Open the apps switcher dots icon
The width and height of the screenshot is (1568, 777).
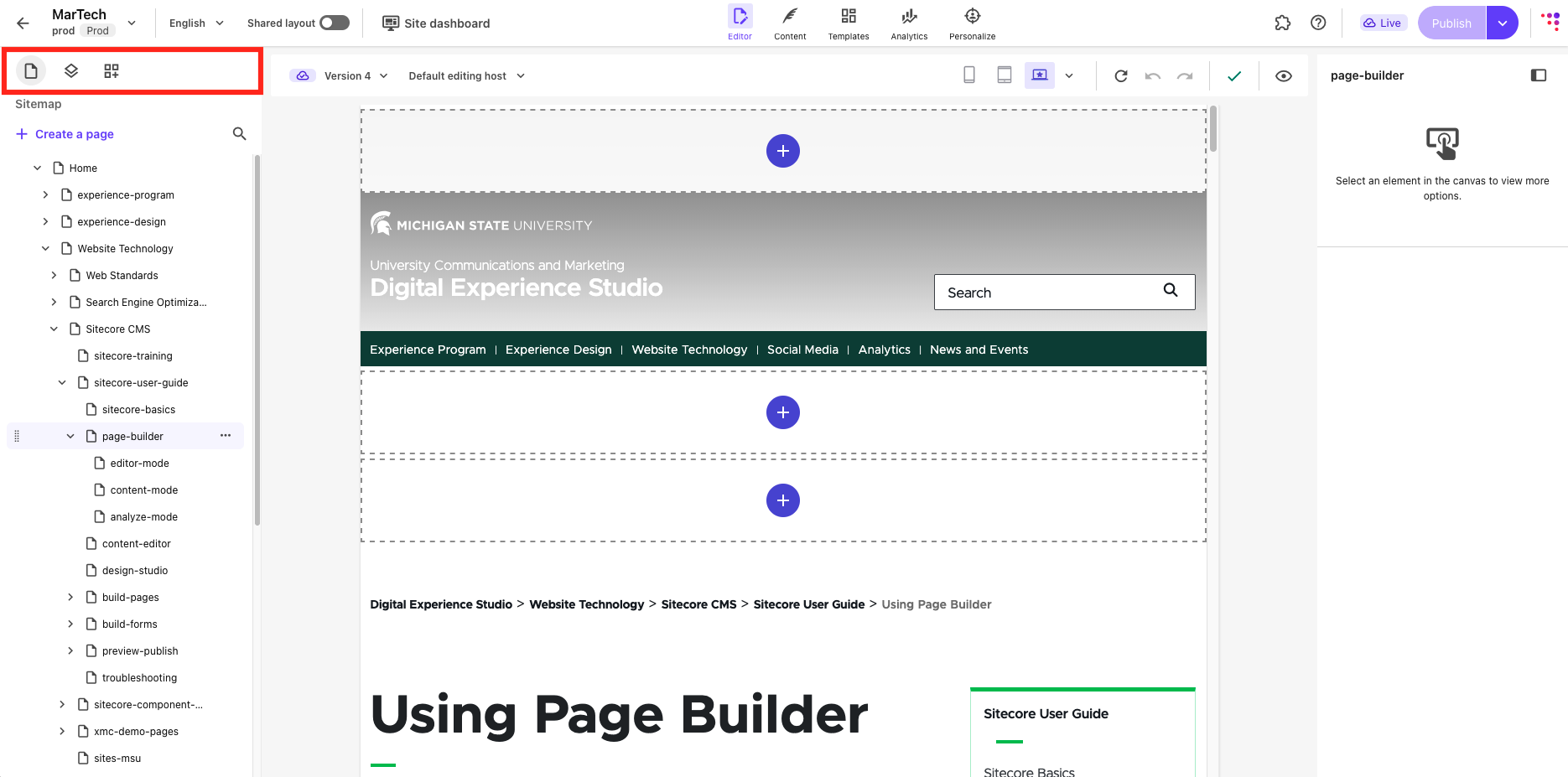point(1550,22)
